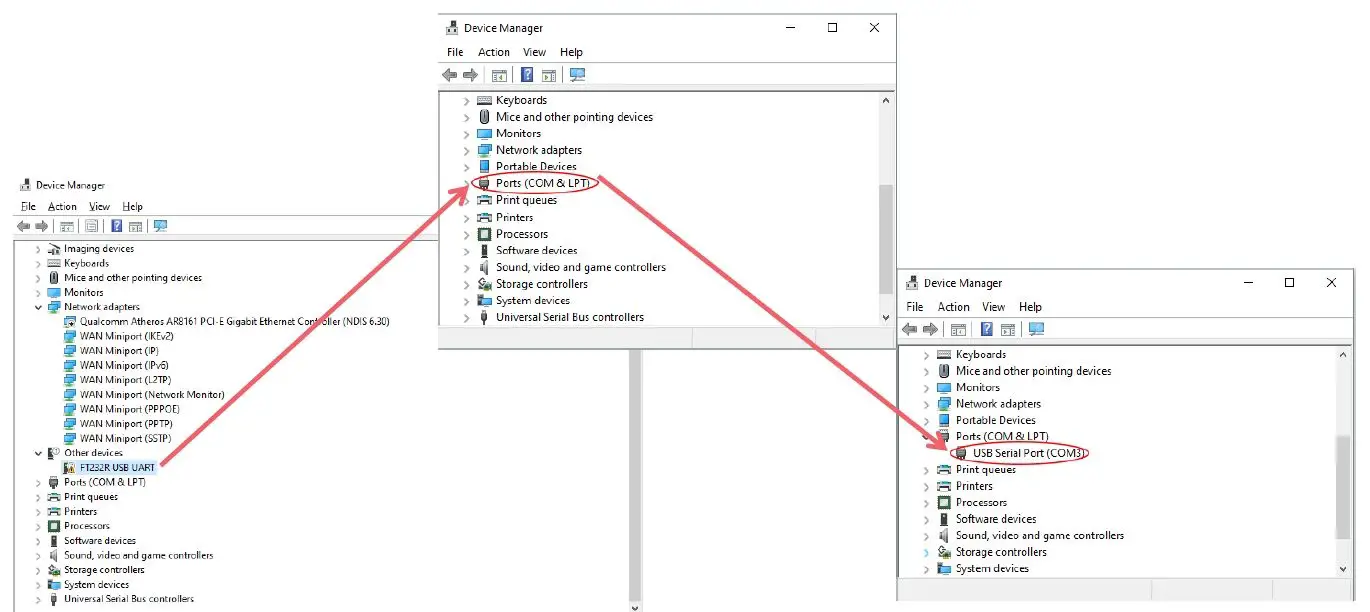Viewport: 1370px width, 612px height.
Task: Open View menu in right Device Manager
Action: (993, 307)
